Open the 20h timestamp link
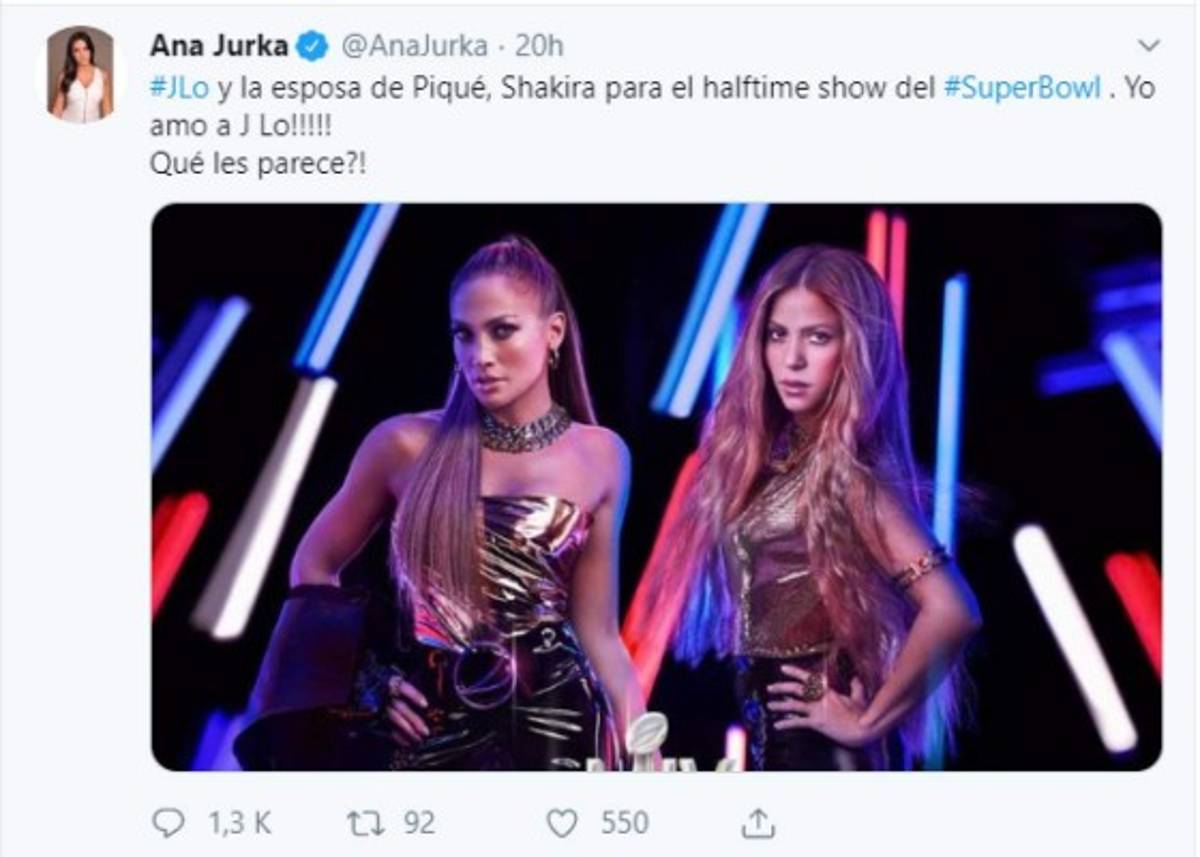The height and width of the screenshot is (857, 1200). [543, 45]
